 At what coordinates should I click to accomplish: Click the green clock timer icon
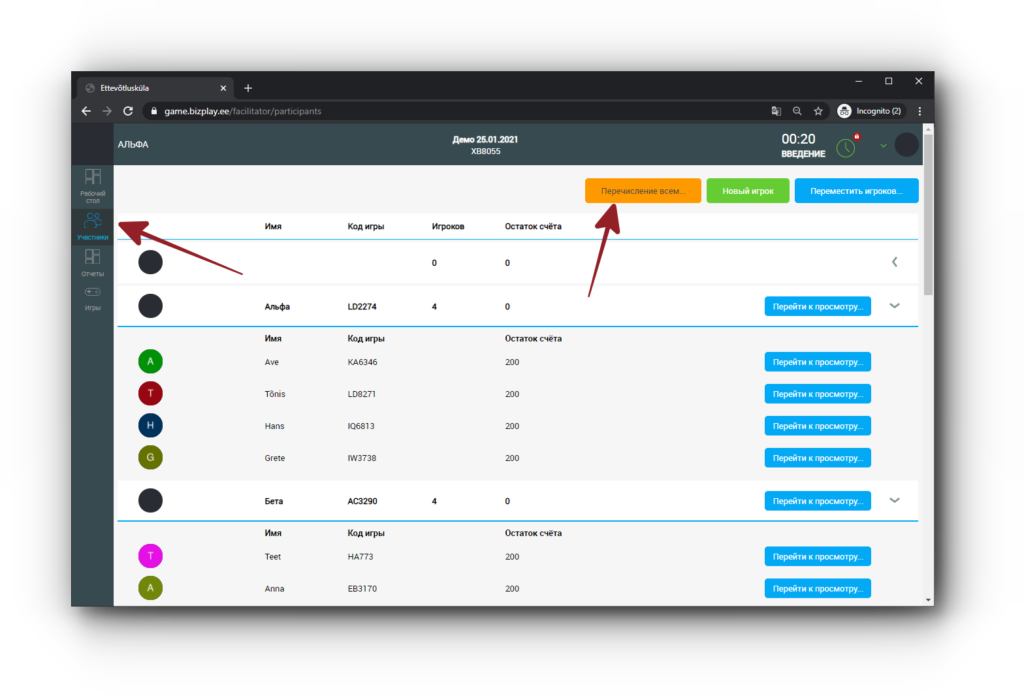tap(846, 147)
